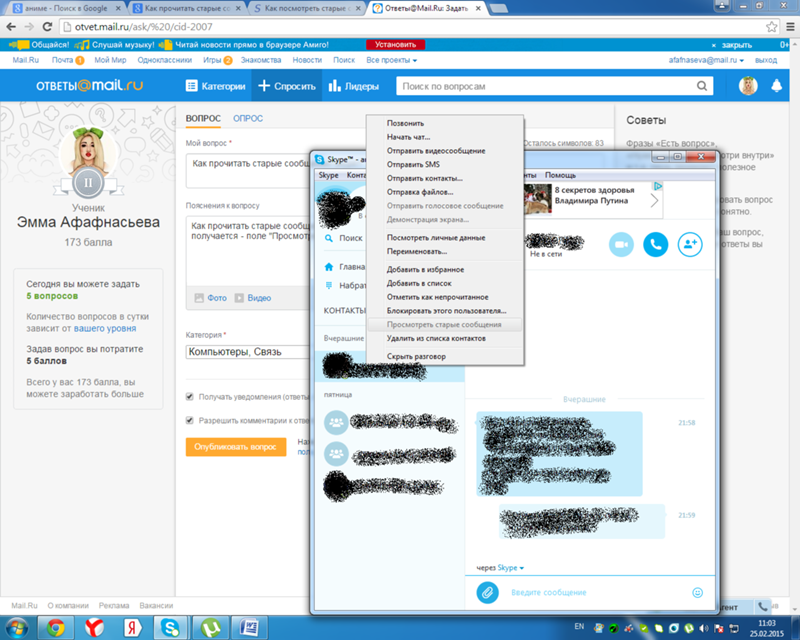
Task: Click Опубликовать вопрос button
Action: pyautogui.click(x=236, y=447)
